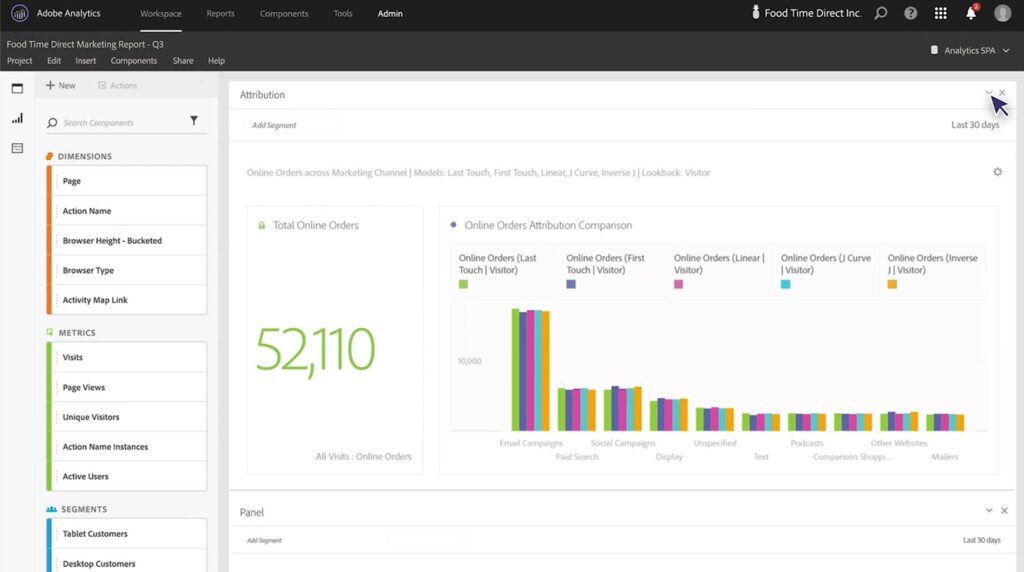This screenshot has width=1024, height=572.
Task: Click the purple First Touch legend swatch
Action: (571, 284)
